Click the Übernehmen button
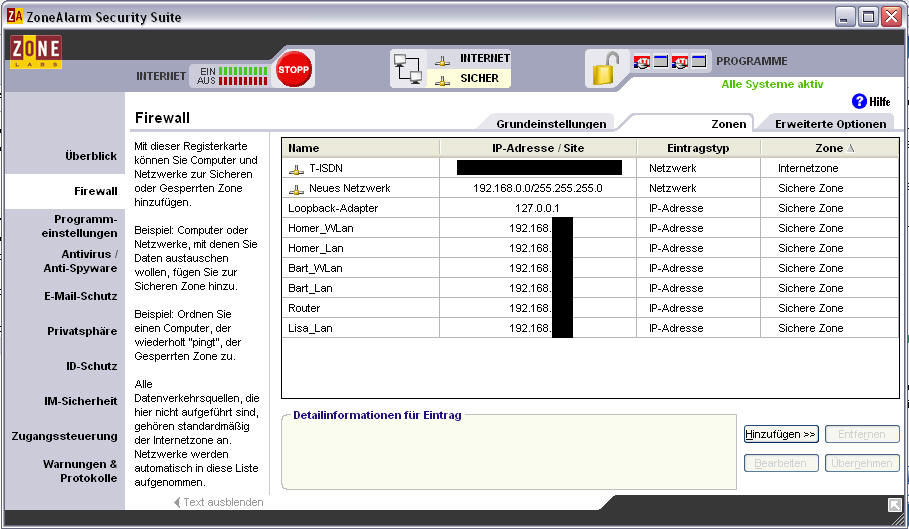This screenshot has height=529, width=909. point(862,463)
